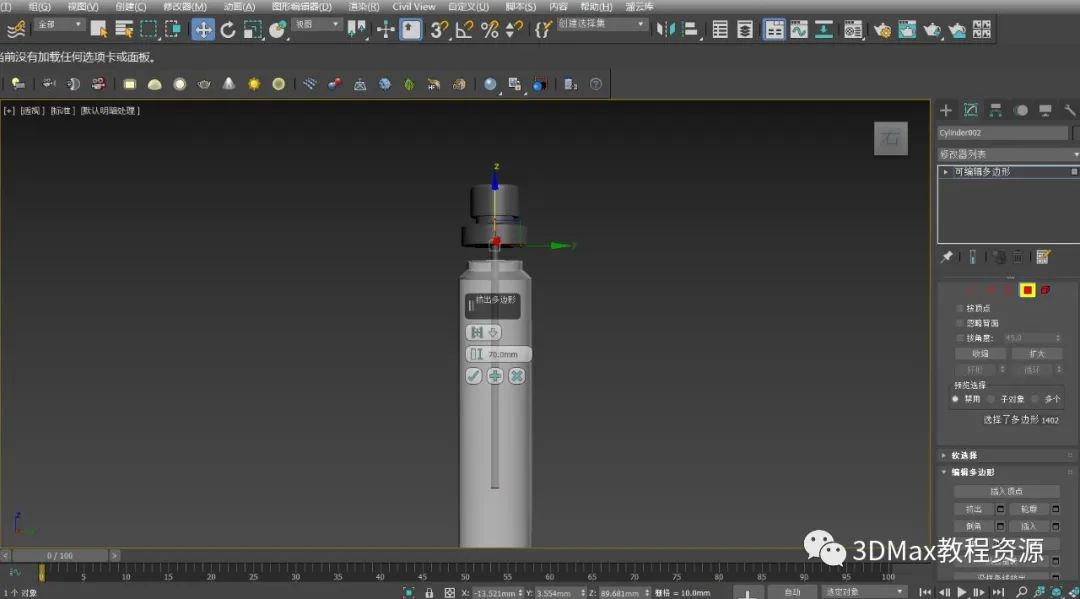
Task: Open the Hierarchy panel tab
Action: (x=995, y=110)
